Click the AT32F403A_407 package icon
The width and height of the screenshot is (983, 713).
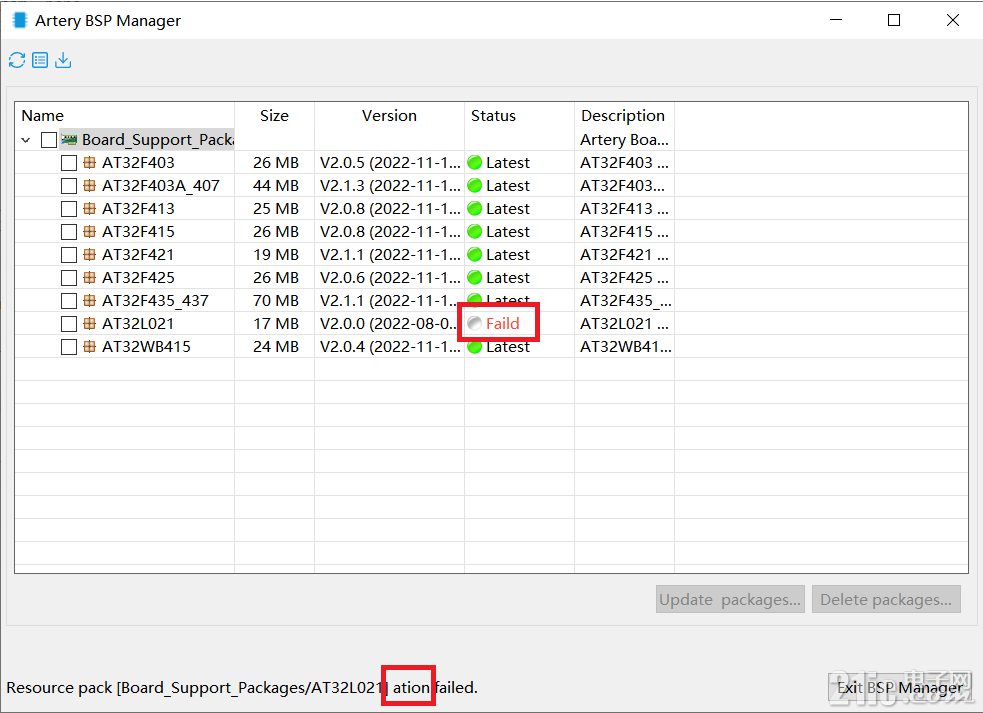coord(90,186)
